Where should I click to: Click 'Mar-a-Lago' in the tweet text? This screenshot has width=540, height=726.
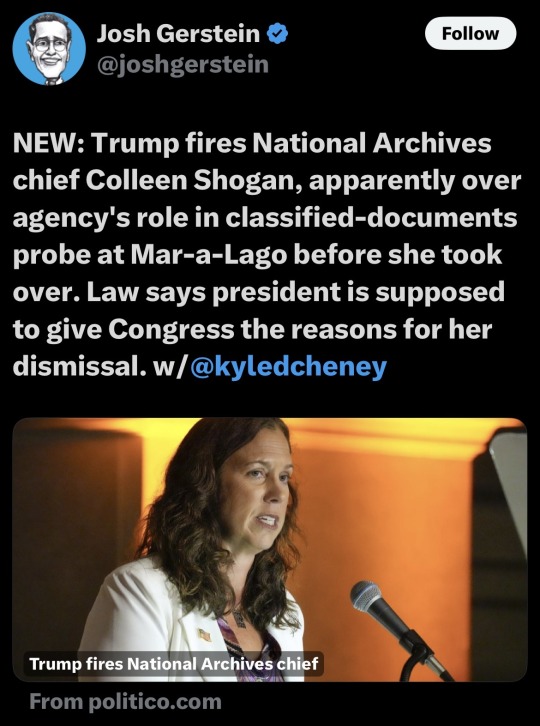point(208,255)
